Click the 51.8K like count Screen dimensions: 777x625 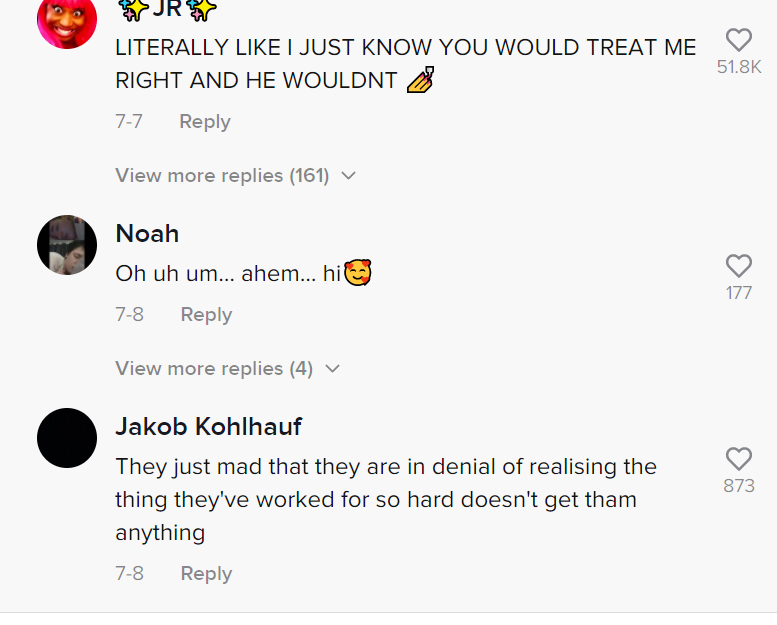(739, 67)
